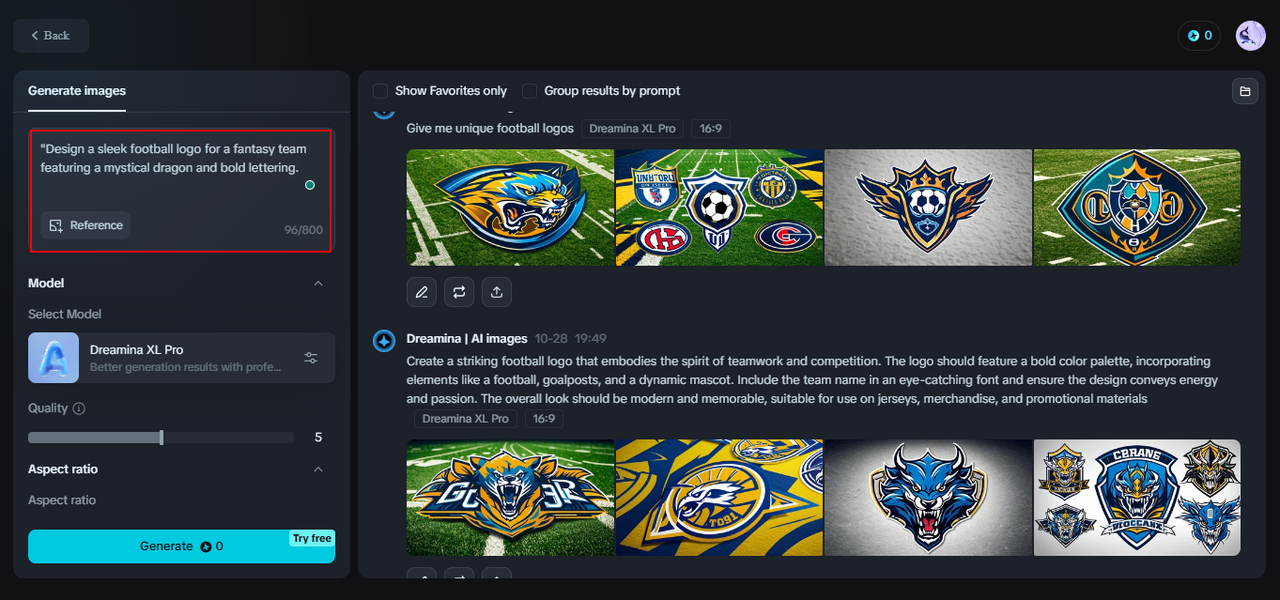Select the Generate images tab

(x=77, y=91)
